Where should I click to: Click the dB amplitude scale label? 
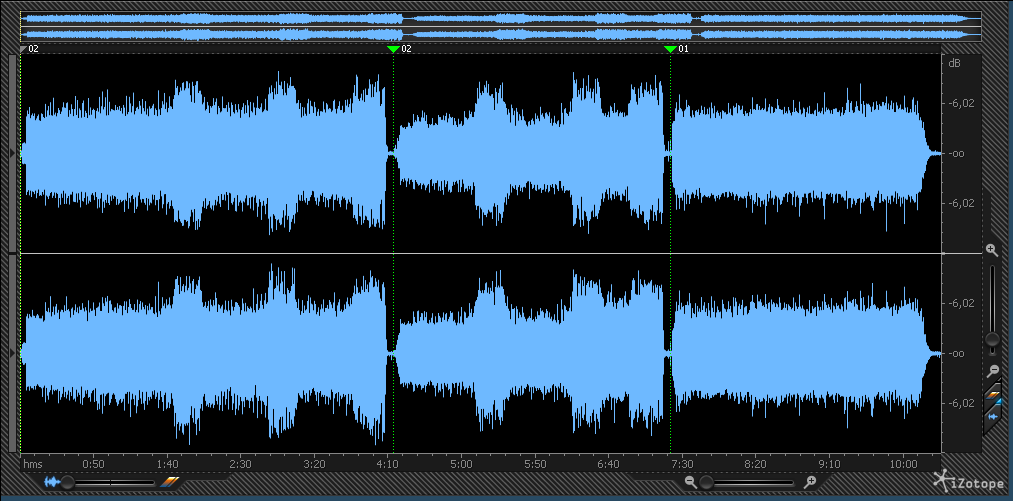point(954,64)
